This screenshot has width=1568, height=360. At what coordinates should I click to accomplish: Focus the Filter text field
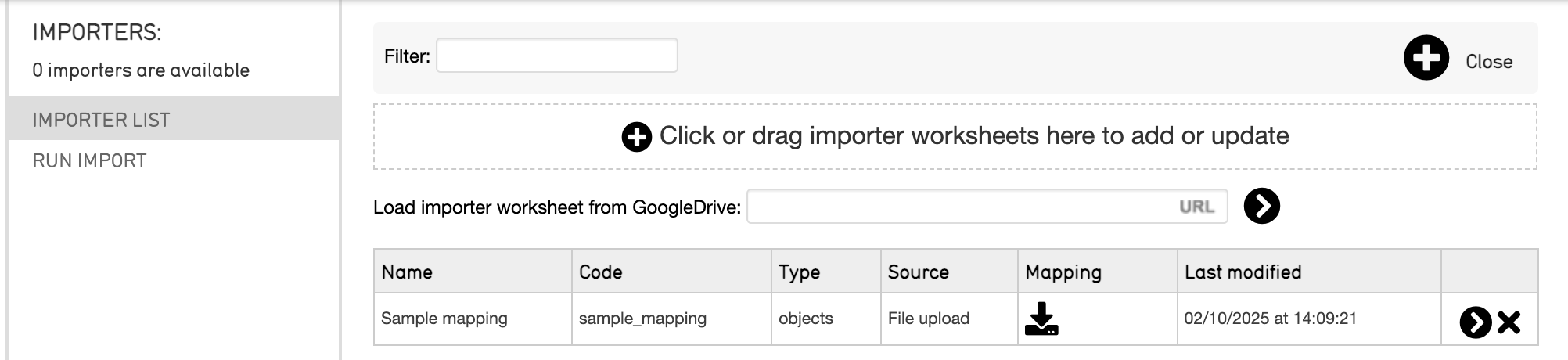[x=557, y=56]
